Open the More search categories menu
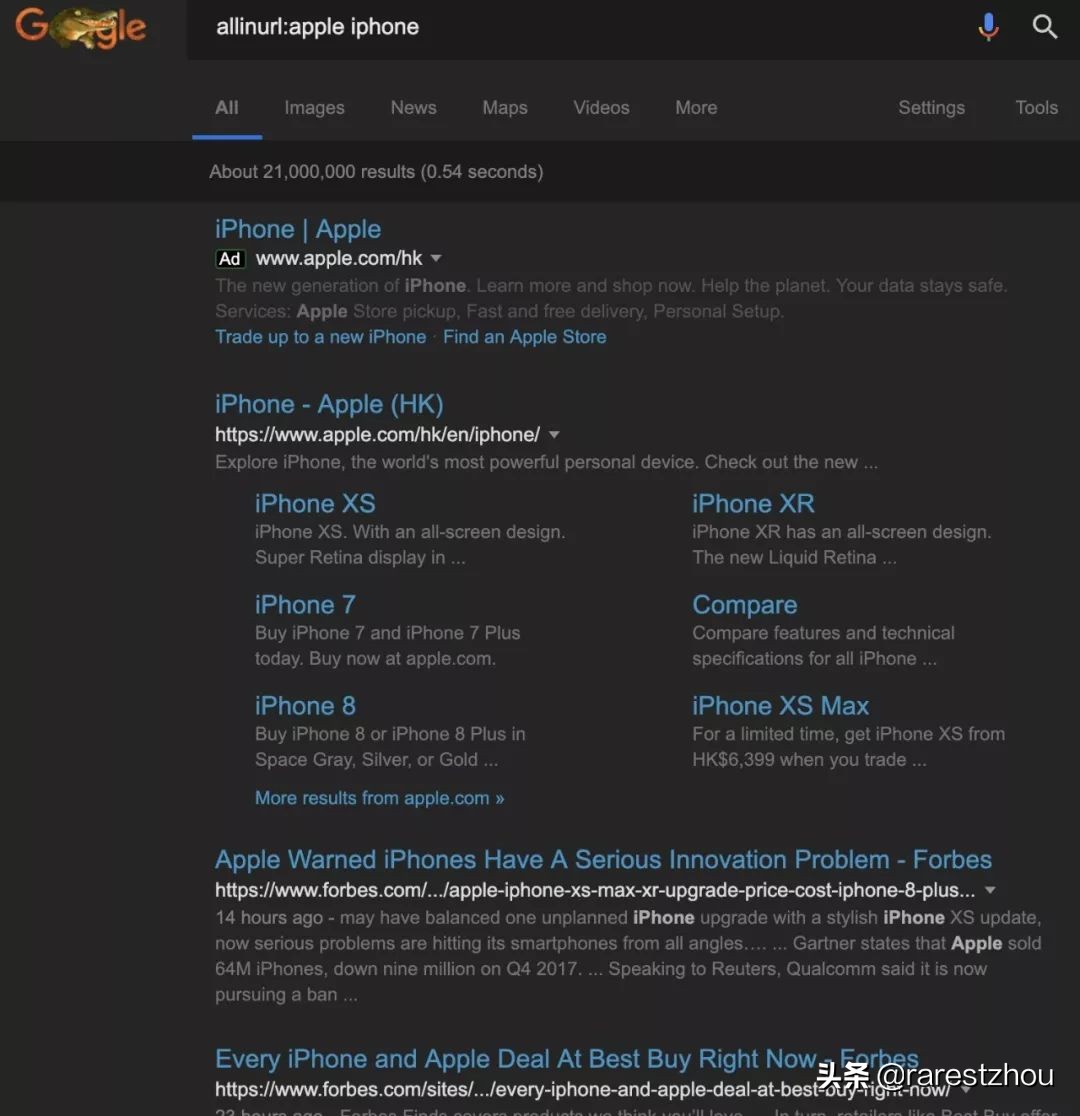1080x1116 pixels. coord(695,107)
